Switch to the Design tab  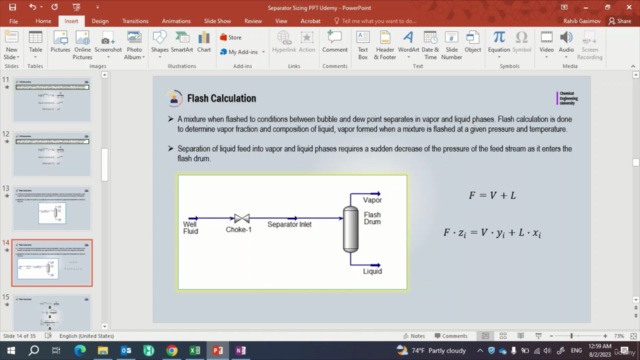click(100, 21)
